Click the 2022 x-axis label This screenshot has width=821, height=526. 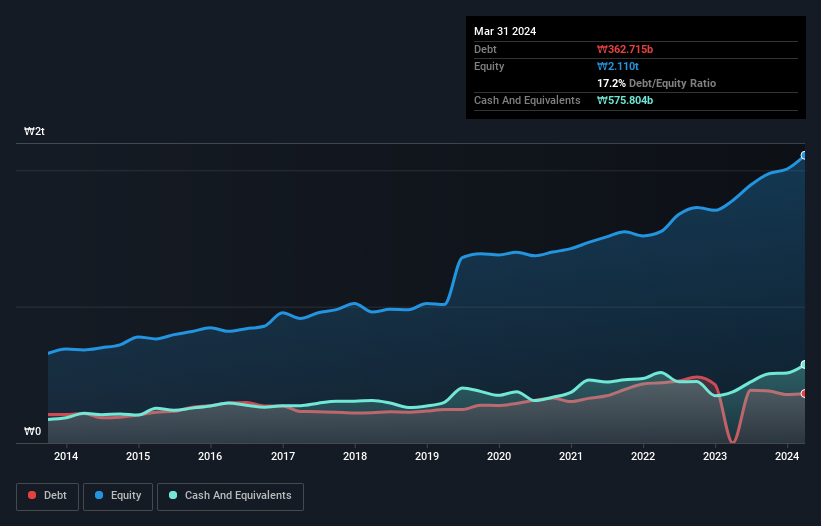coord(643,456)
